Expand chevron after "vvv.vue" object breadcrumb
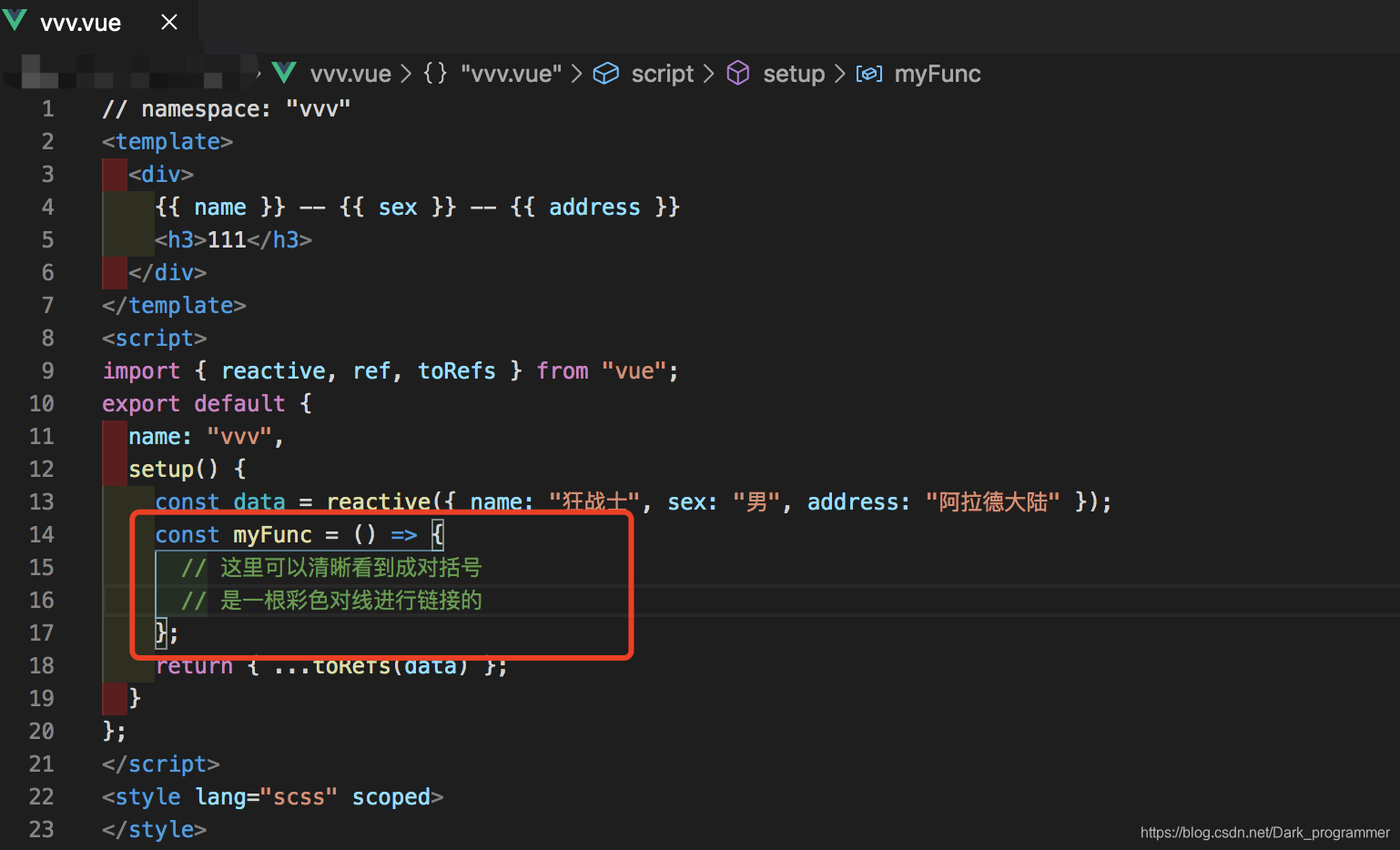The image size is (1400, 850). (577, 74)
